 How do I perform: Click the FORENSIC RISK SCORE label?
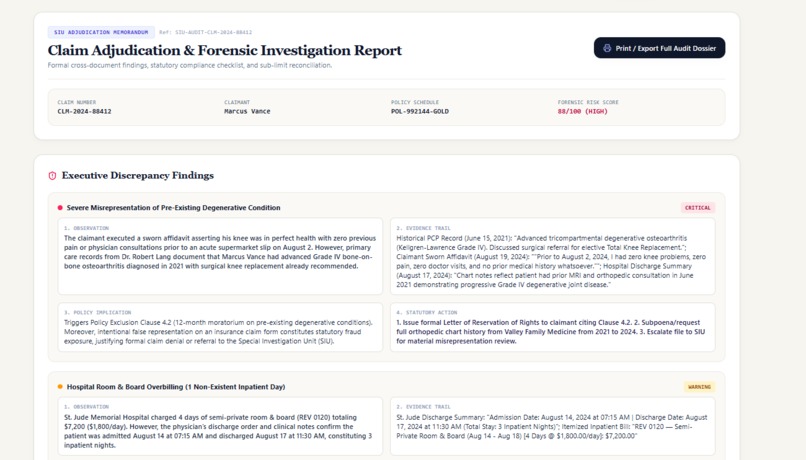point(588,102)
